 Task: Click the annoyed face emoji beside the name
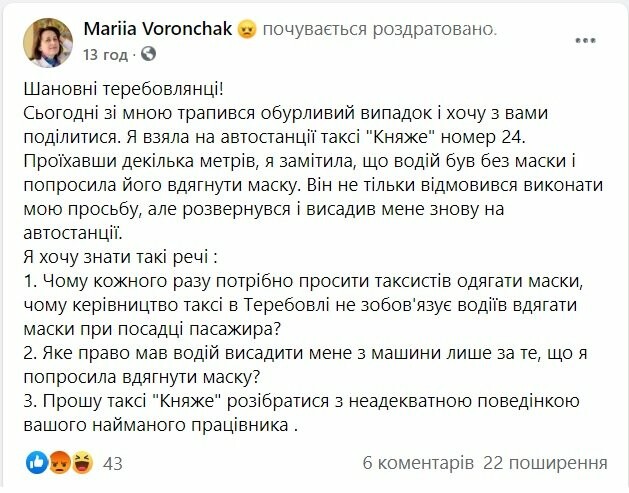coord(247,29)
